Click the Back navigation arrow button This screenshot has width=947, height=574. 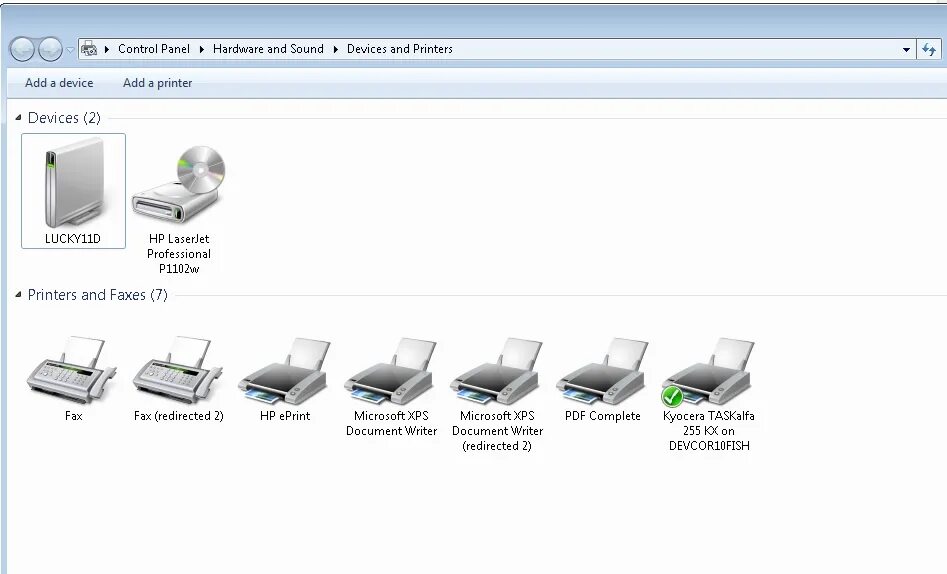pos(22,50)
